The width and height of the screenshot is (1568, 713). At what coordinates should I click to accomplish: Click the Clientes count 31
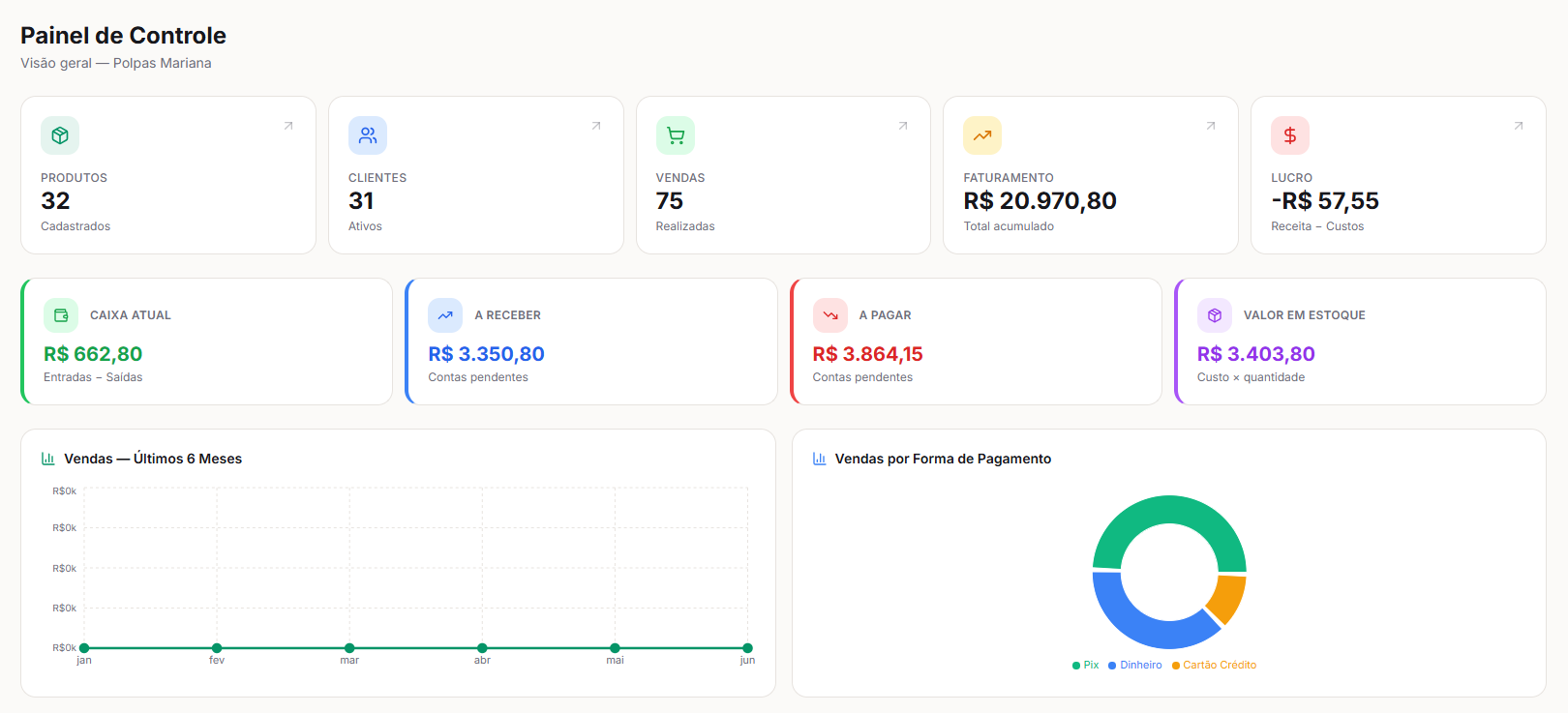point(361,201)
